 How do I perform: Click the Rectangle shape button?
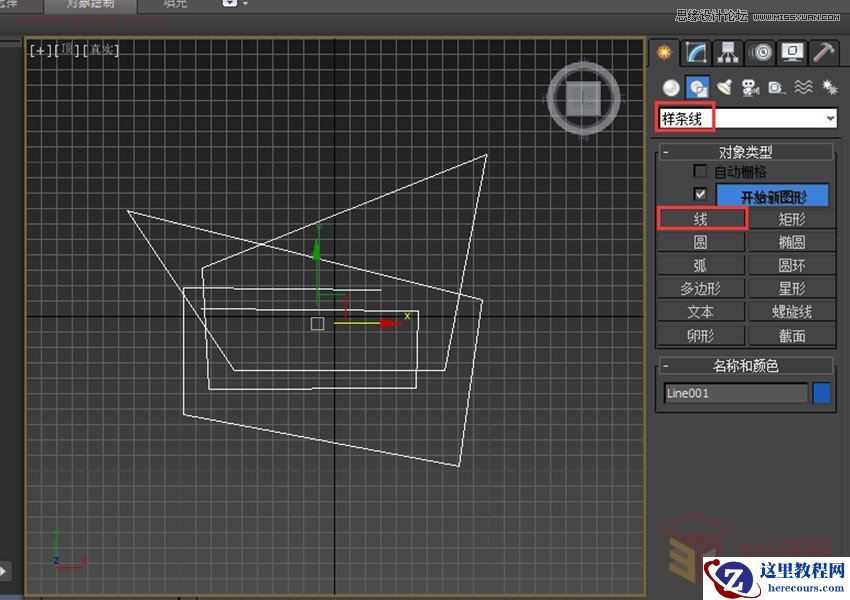point(791,218)
